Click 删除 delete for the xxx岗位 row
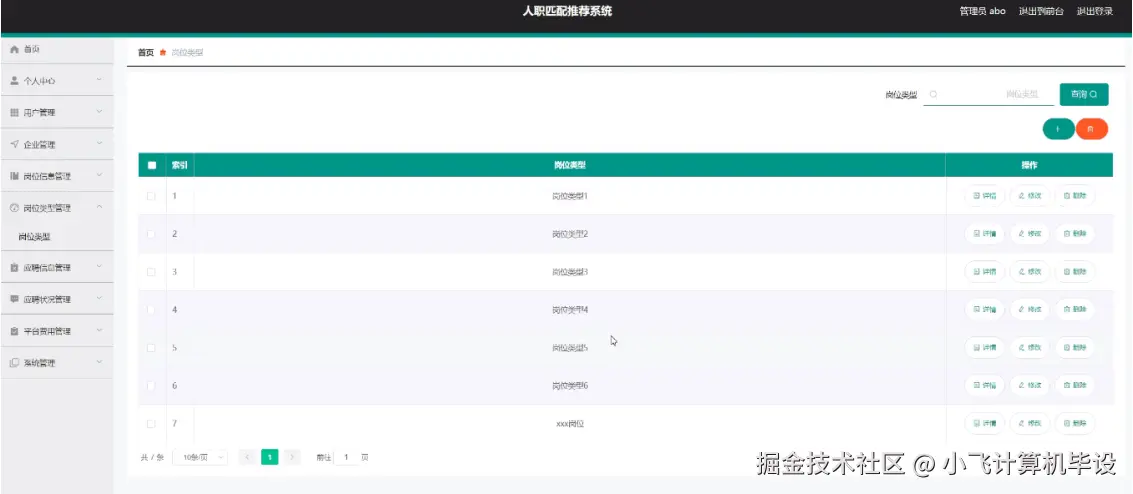Viewport: 1133px width, 494px height. [1074, 423]
